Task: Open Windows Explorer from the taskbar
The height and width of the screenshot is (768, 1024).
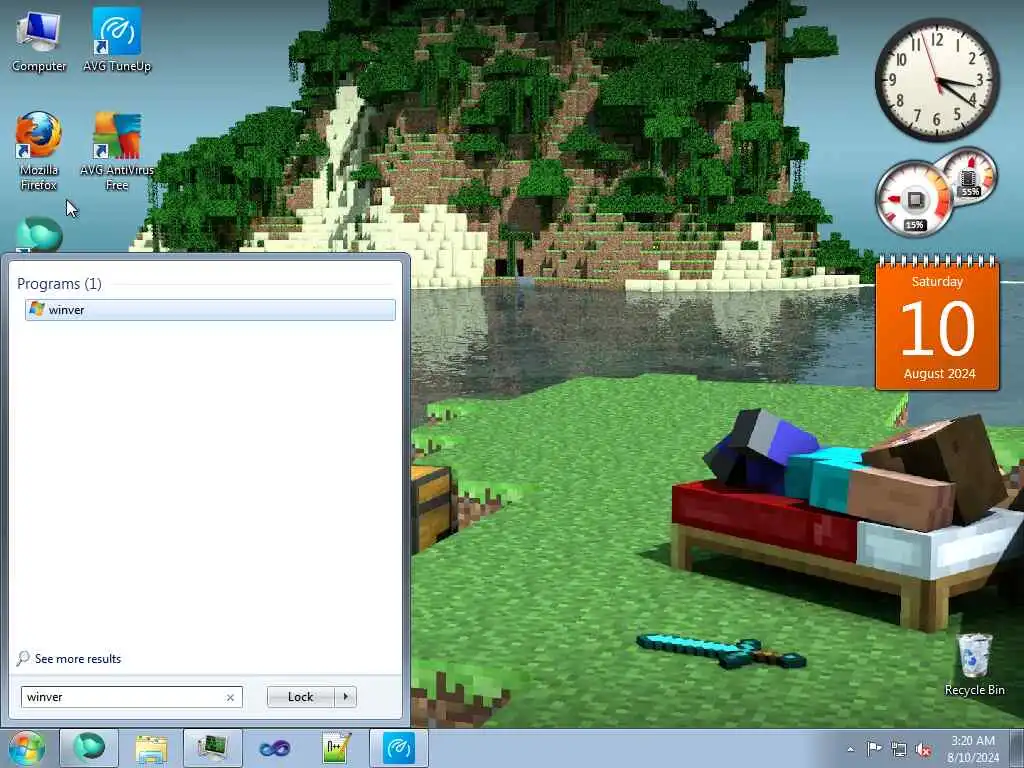Action: tap(151, 748)
